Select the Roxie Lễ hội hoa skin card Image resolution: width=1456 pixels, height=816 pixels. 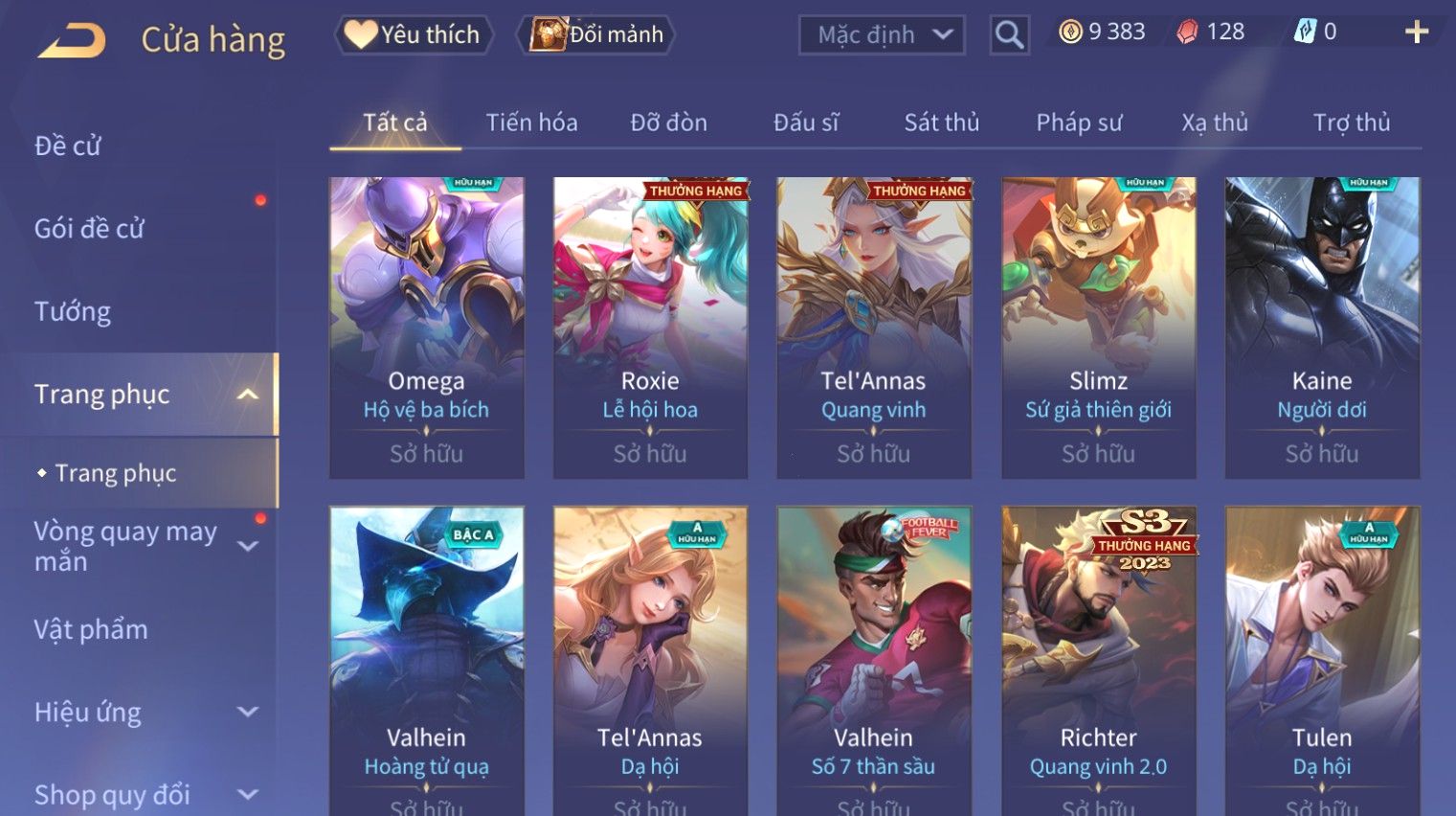point(650,328)
